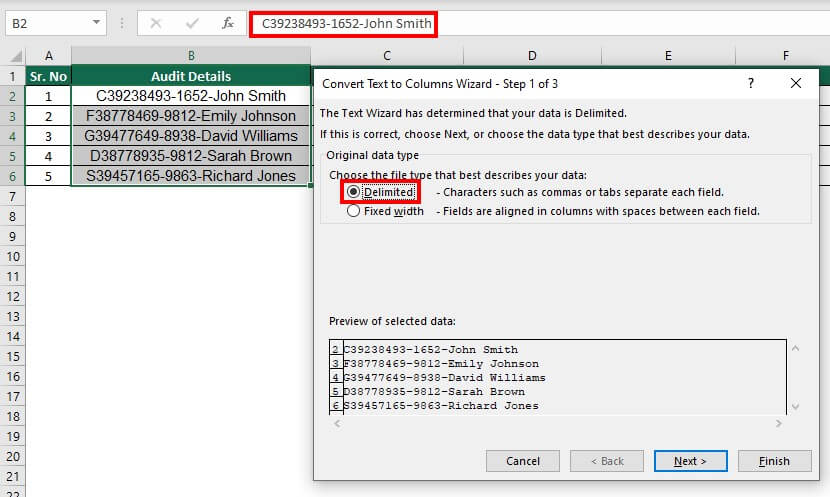The image size is (830, 497).
Task: Click preview horizontal scroll left arrow
Action: click(x=337, y=423)
